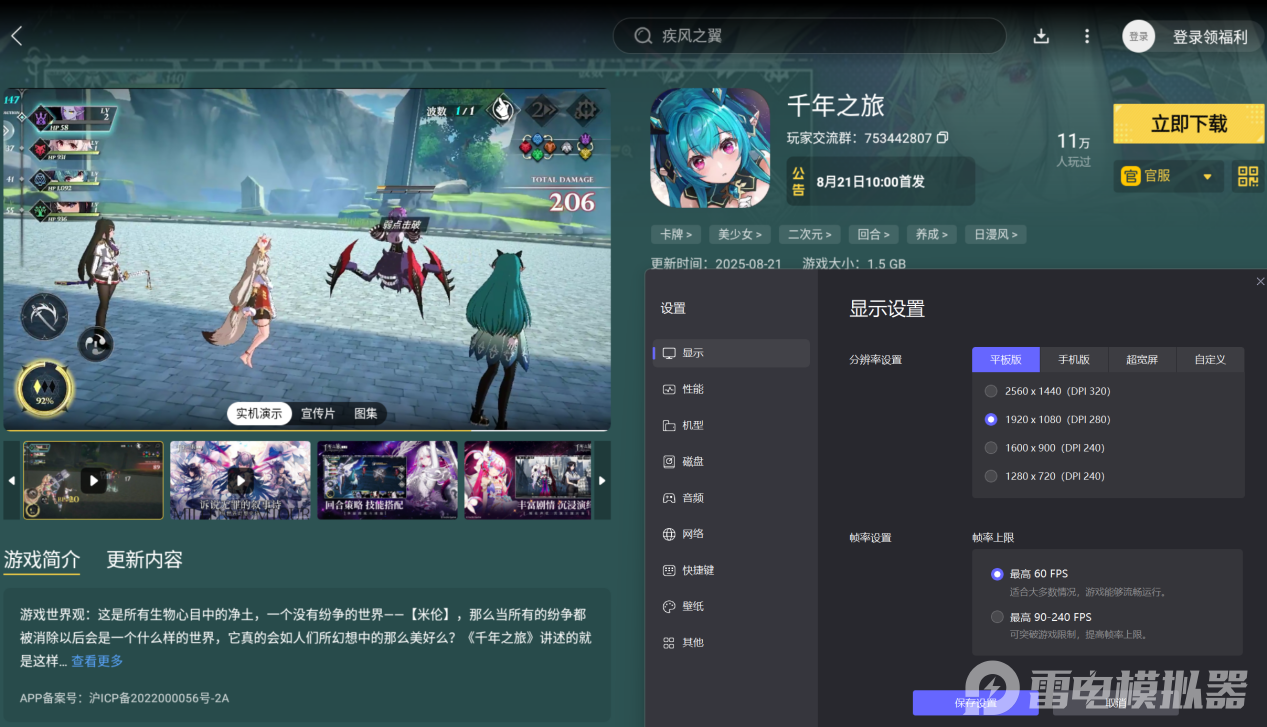Switch to 手机版 resolution tab
The image size is (1267, 727).
(1074, 359)
